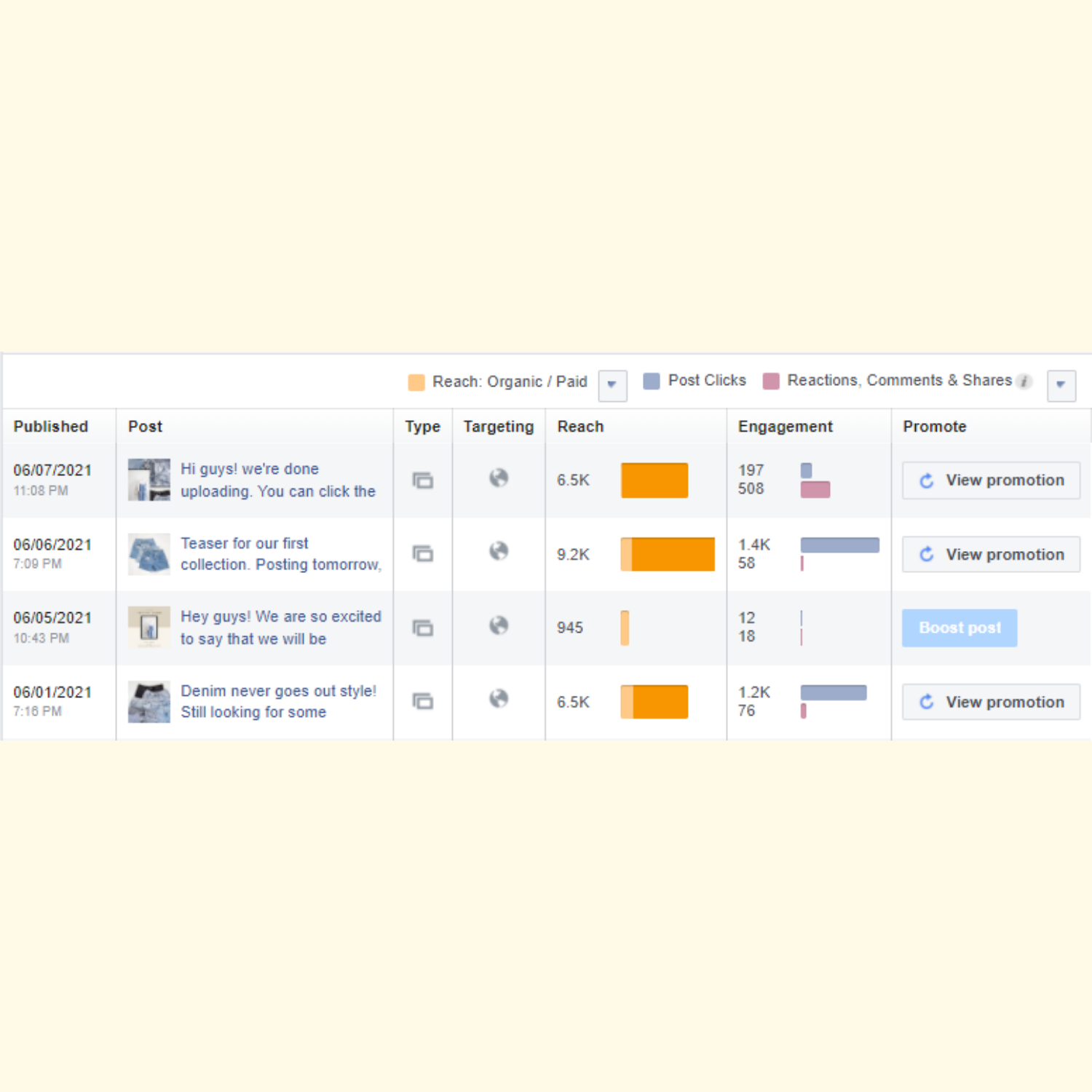Viewport: 1092px width, 1092px height.
Task: View promotion for 'Hi guys! we're done' post
Action: 991,480
